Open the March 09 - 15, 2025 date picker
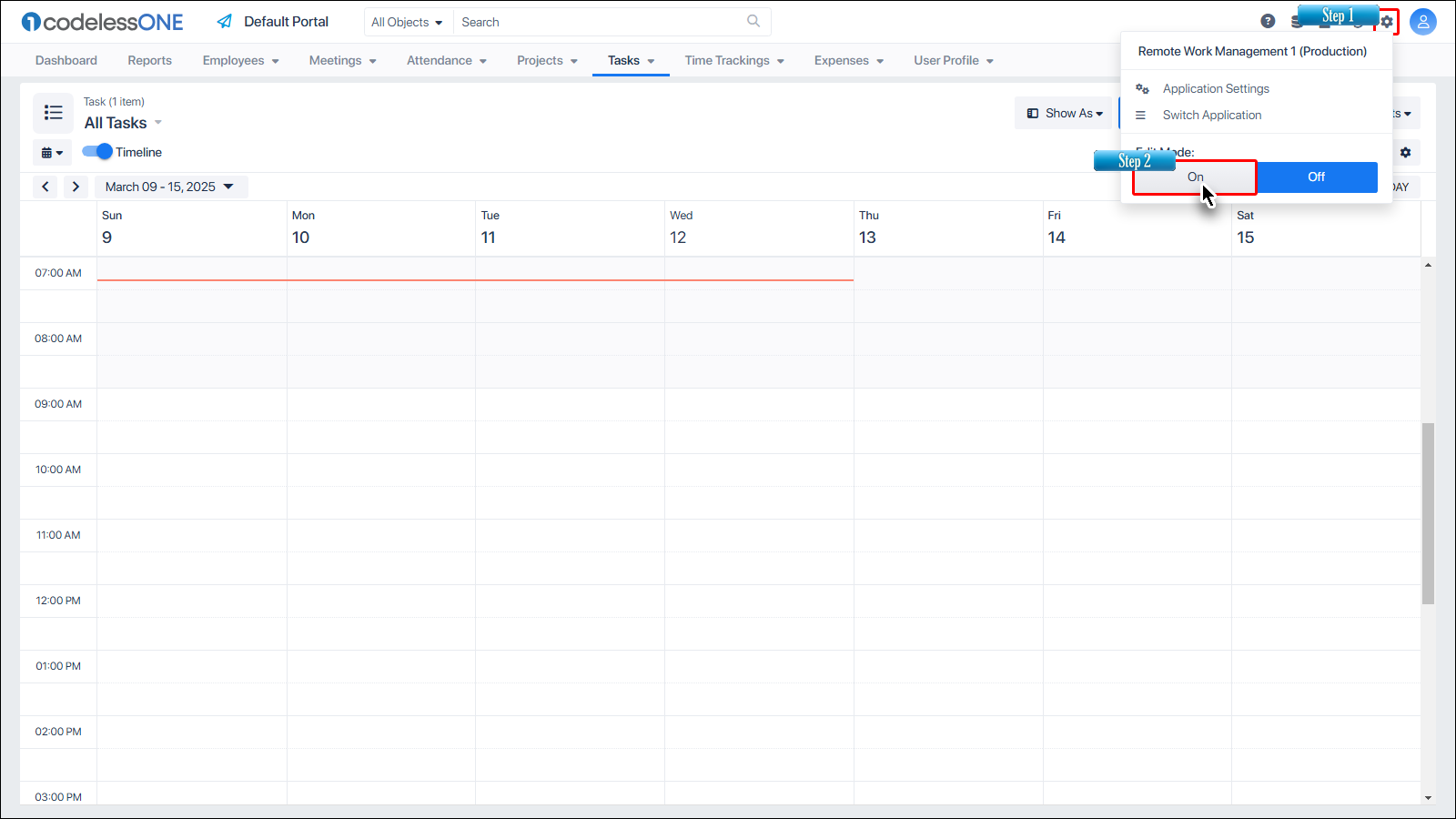1456x819 pixels. pyautogui.click(x=170, y=187)
